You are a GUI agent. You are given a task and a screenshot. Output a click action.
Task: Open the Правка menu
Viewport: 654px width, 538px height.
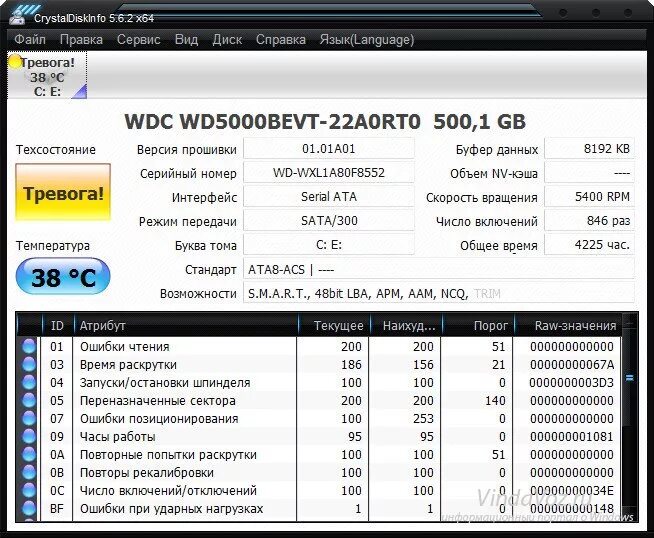pyautogui.click(x=81, y=40)
